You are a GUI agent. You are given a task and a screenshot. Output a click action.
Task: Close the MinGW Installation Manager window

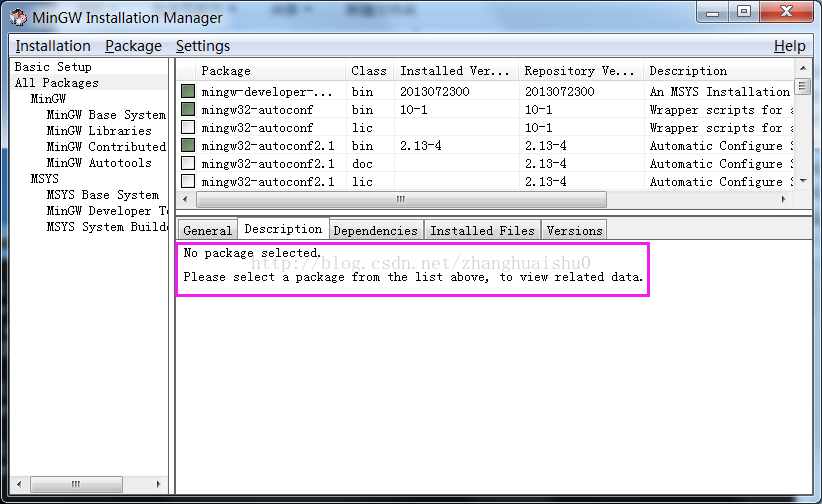(x=786, y=12)
